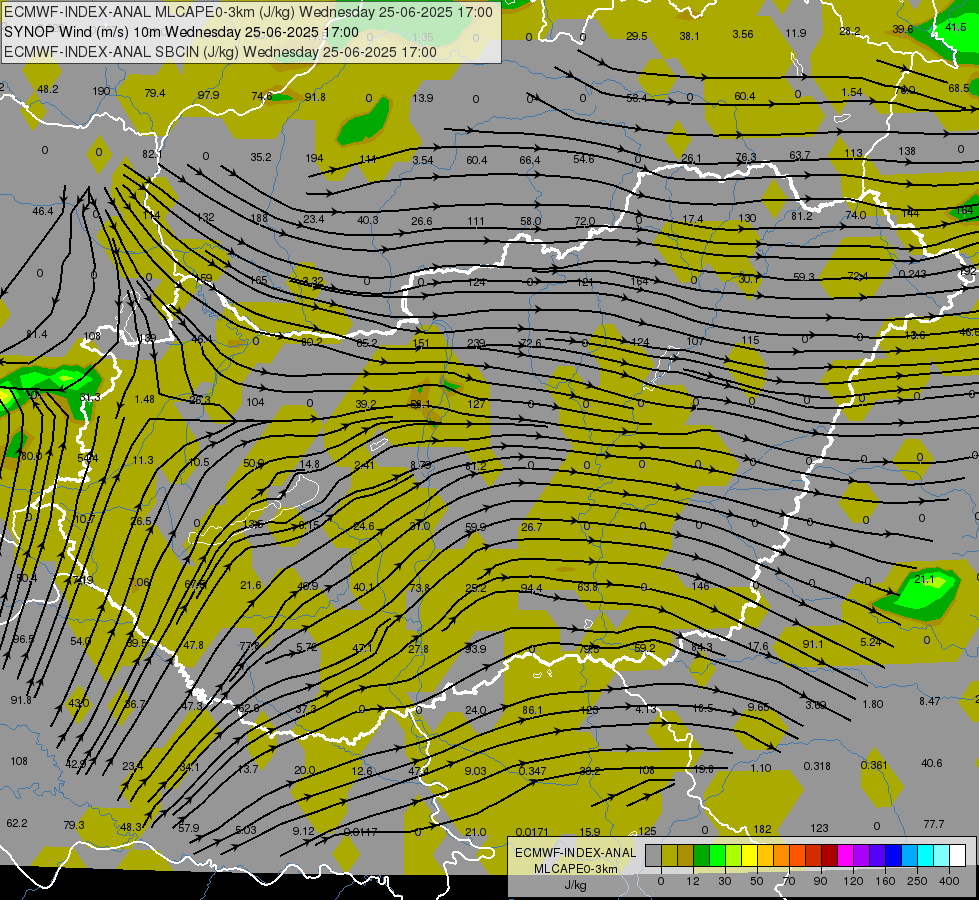Click the map value '11.9'

click(x=796, y=33)
